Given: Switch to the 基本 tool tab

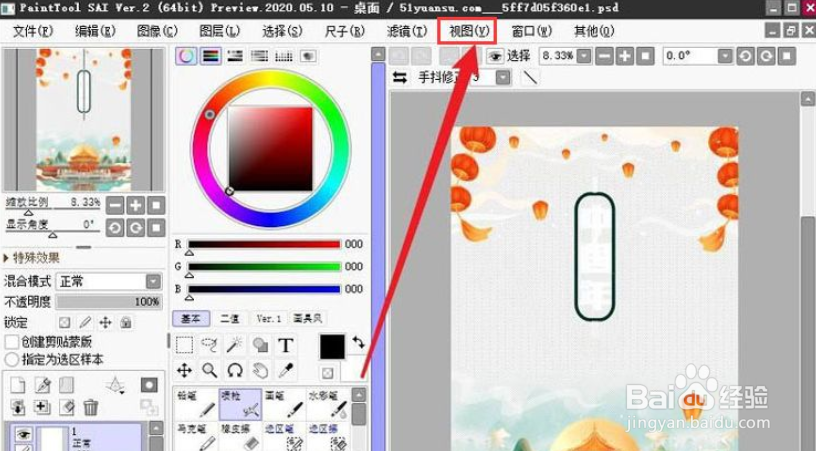Looking at the screenshot, I should (x=191, y=318).
